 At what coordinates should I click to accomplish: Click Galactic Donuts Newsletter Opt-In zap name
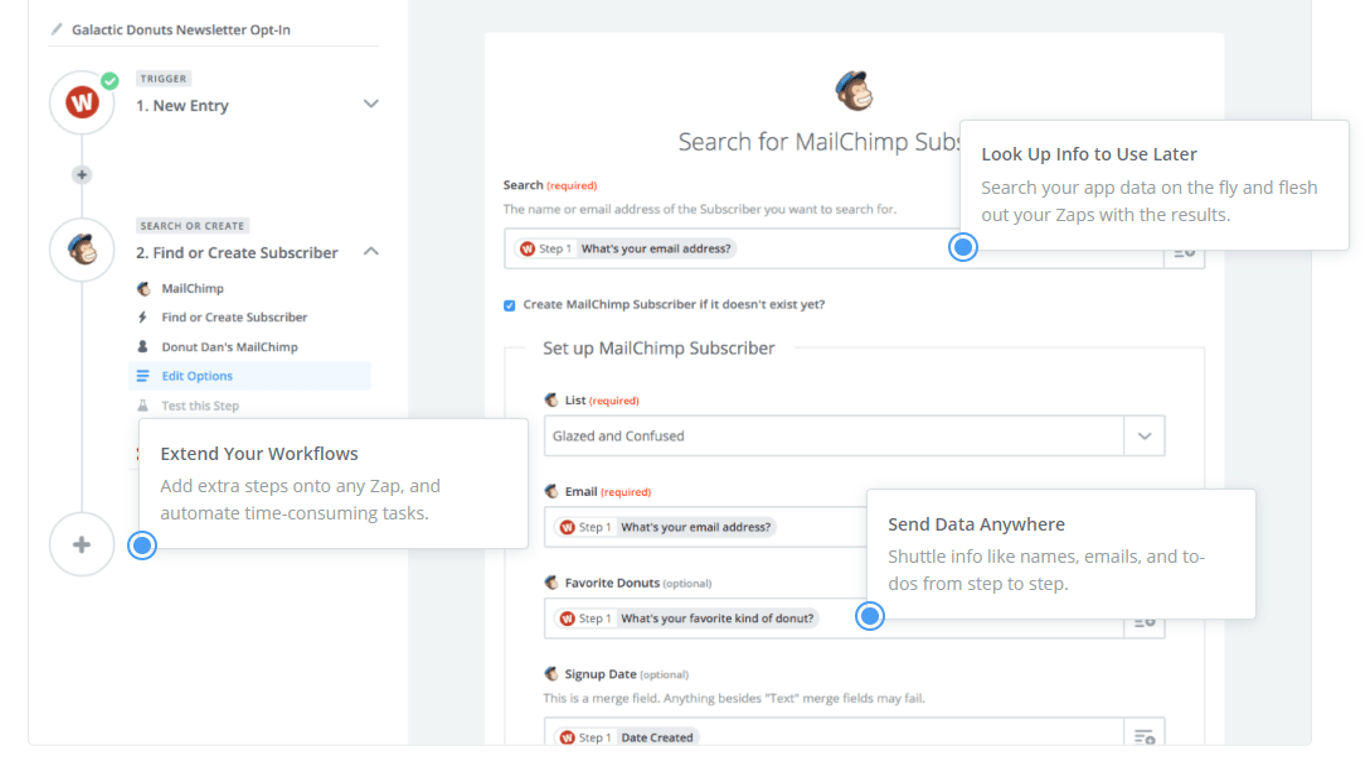[x=181, y=30]
